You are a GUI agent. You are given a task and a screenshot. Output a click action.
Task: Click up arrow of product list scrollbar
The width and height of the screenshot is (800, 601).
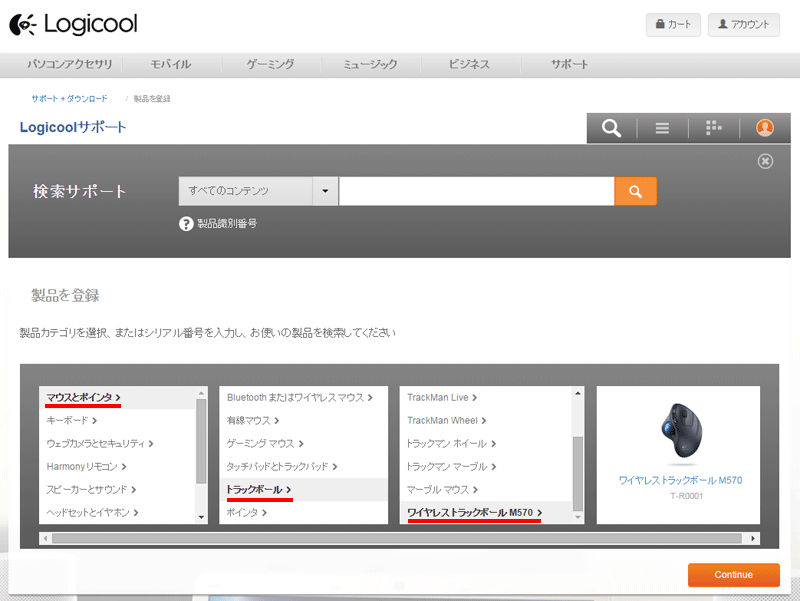578,393
